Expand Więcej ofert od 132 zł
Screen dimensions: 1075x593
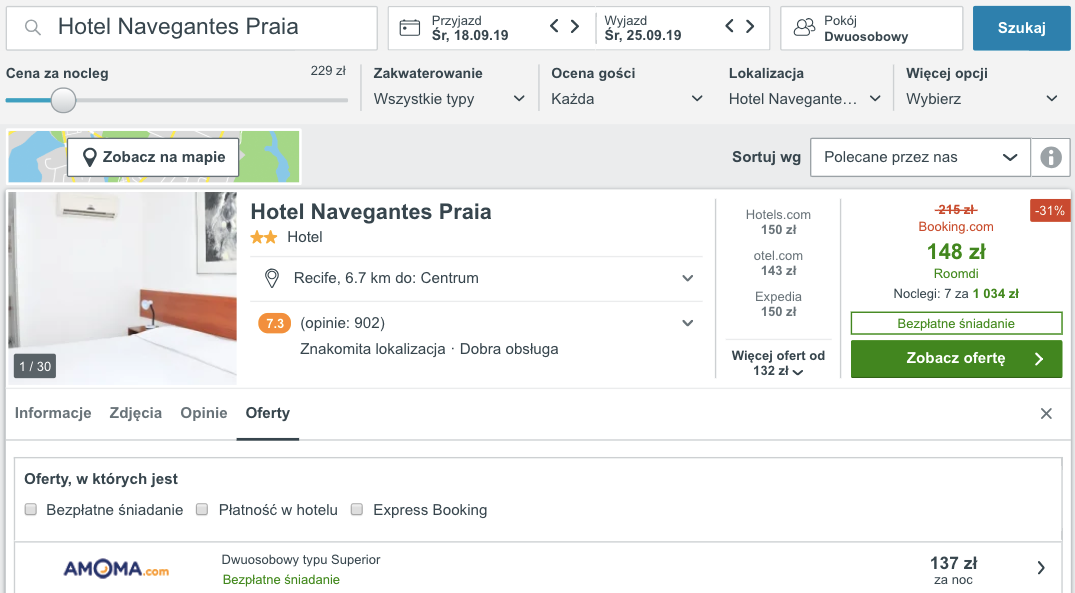tap(778, 362)
